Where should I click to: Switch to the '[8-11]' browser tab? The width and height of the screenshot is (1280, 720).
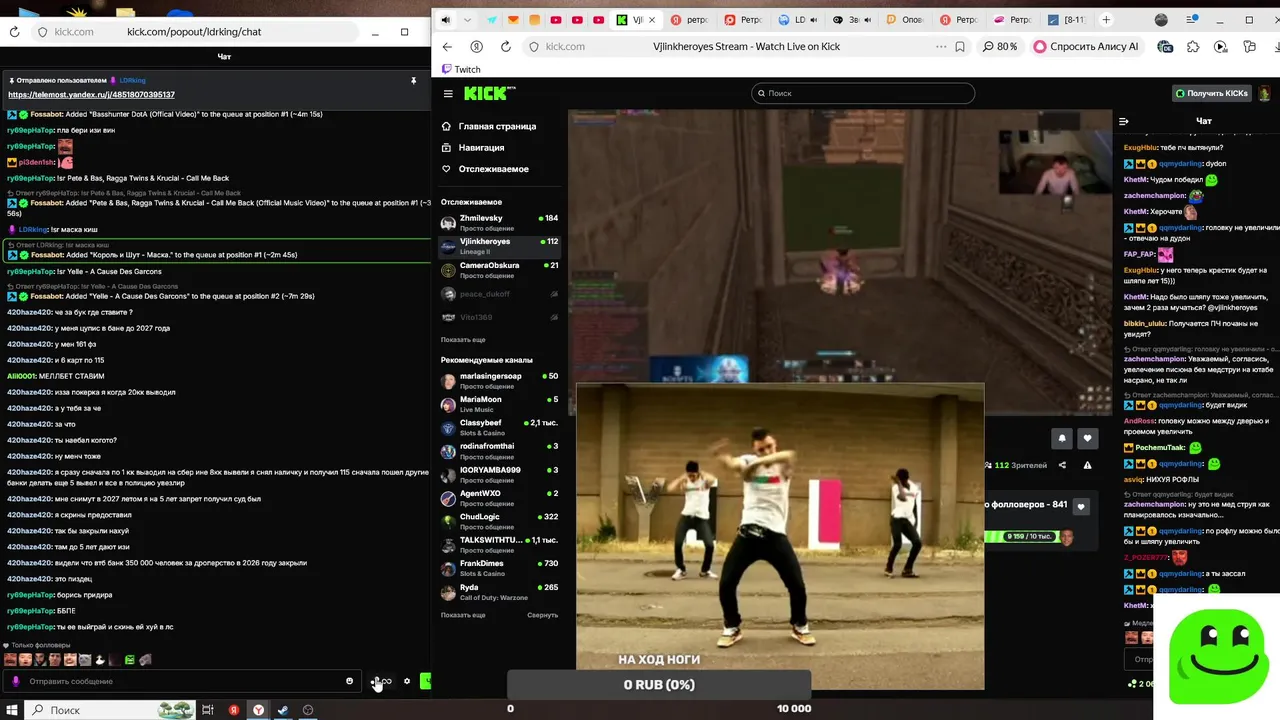1067,20
